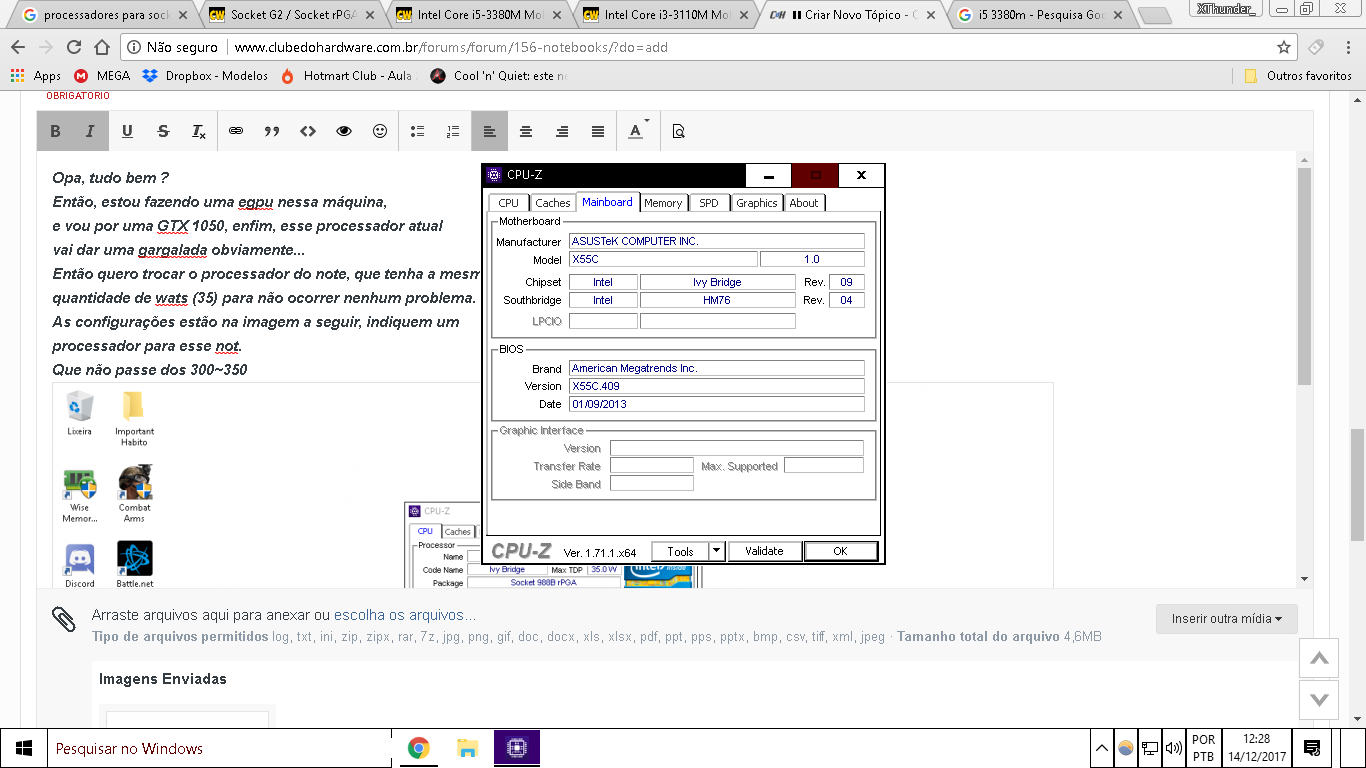This screenshot has width=1366, height=768.
Task: Click OK in the CPU-Z window
Action: 841,551
